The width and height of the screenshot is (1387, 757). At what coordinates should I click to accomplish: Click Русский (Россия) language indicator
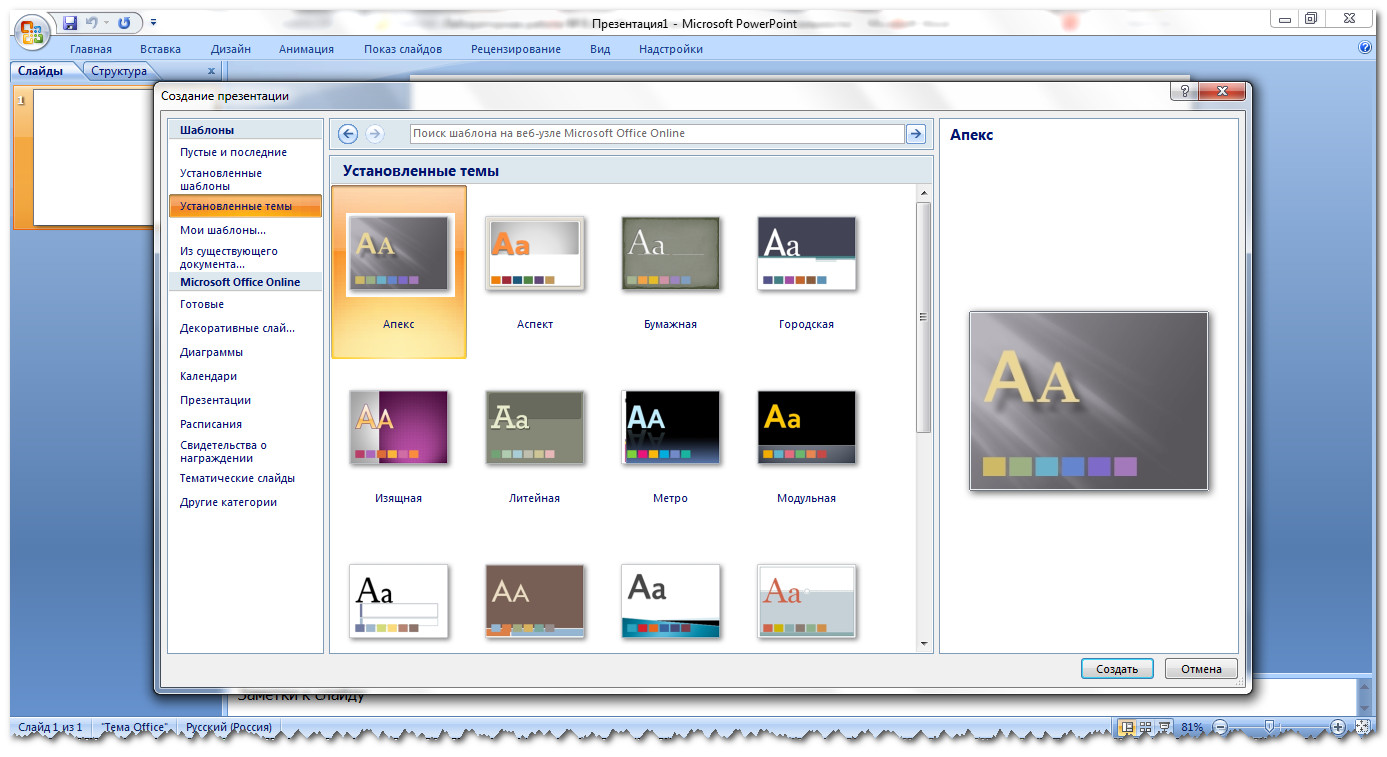(x=228, y=727)
